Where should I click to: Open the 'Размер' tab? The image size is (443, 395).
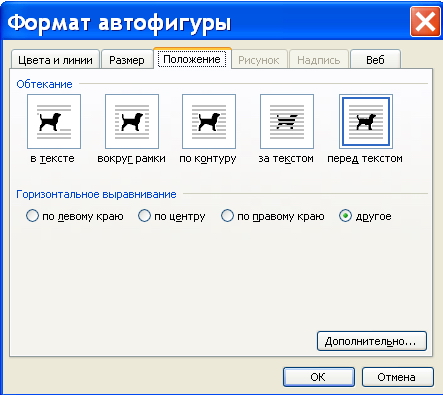tap(127, 60)
